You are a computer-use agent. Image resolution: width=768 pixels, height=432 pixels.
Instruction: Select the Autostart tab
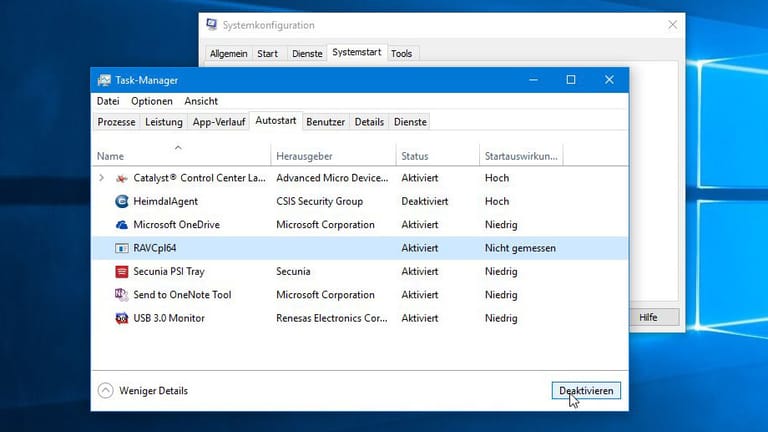[x=276, y=120]
